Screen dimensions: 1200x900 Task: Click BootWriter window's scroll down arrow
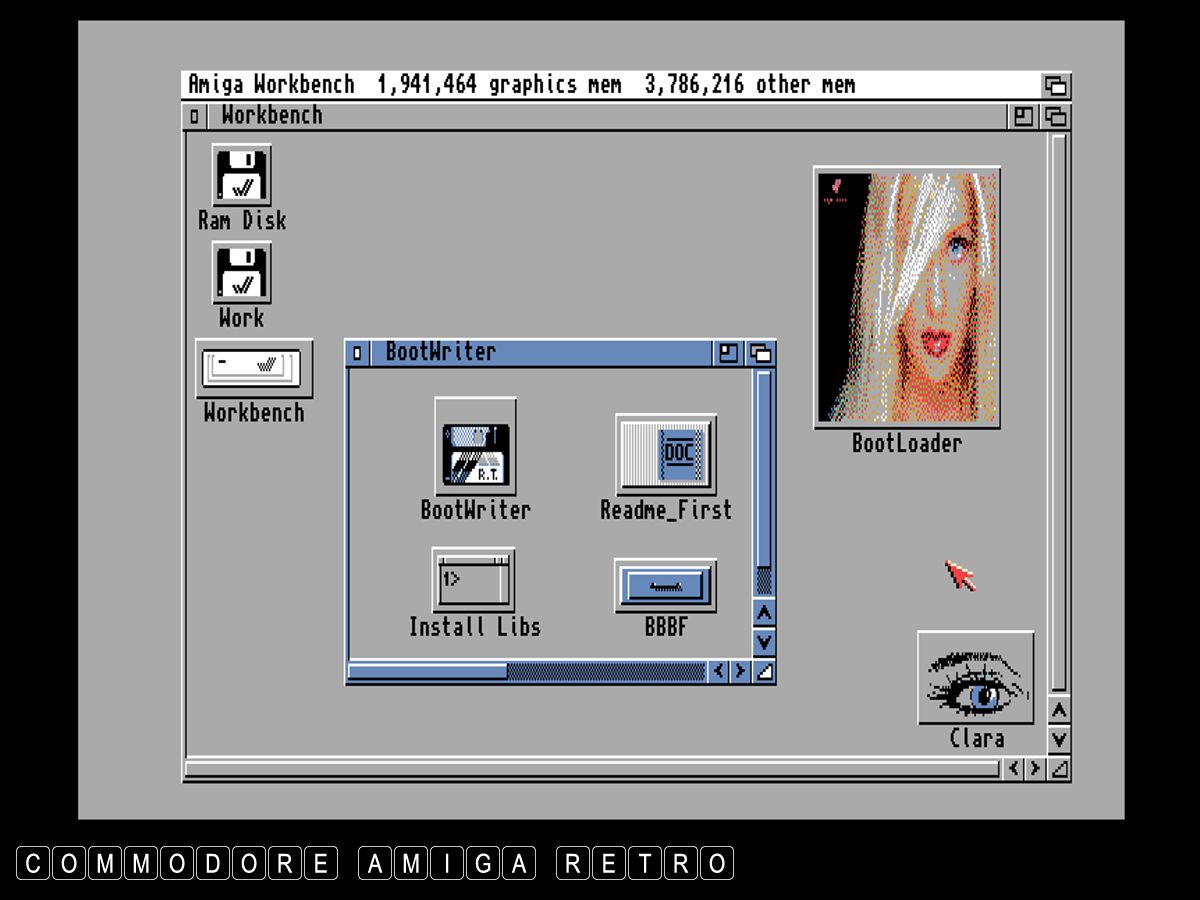764,642
